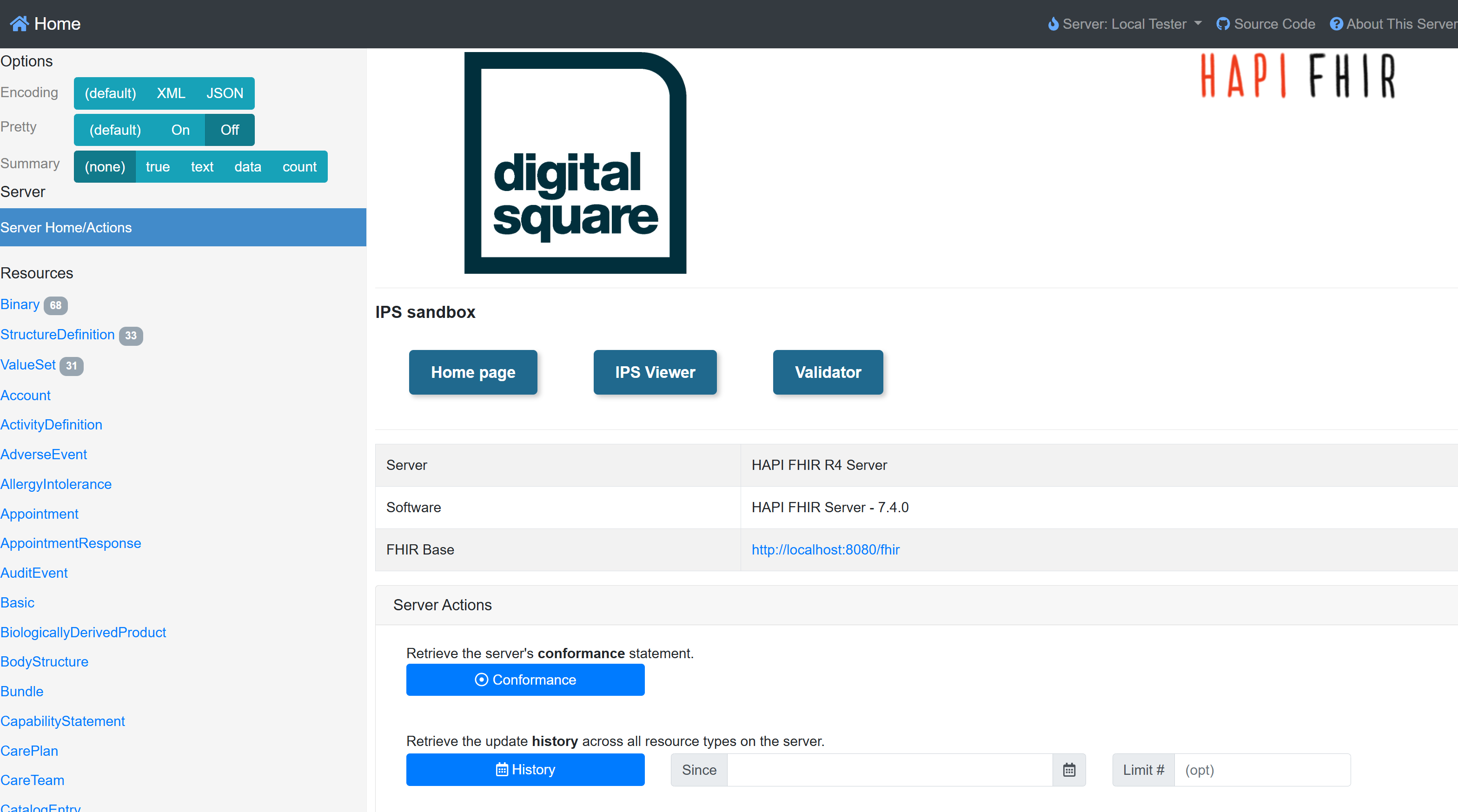Click the History button
Screen dimensions: 1458x812
click(525, 770)
